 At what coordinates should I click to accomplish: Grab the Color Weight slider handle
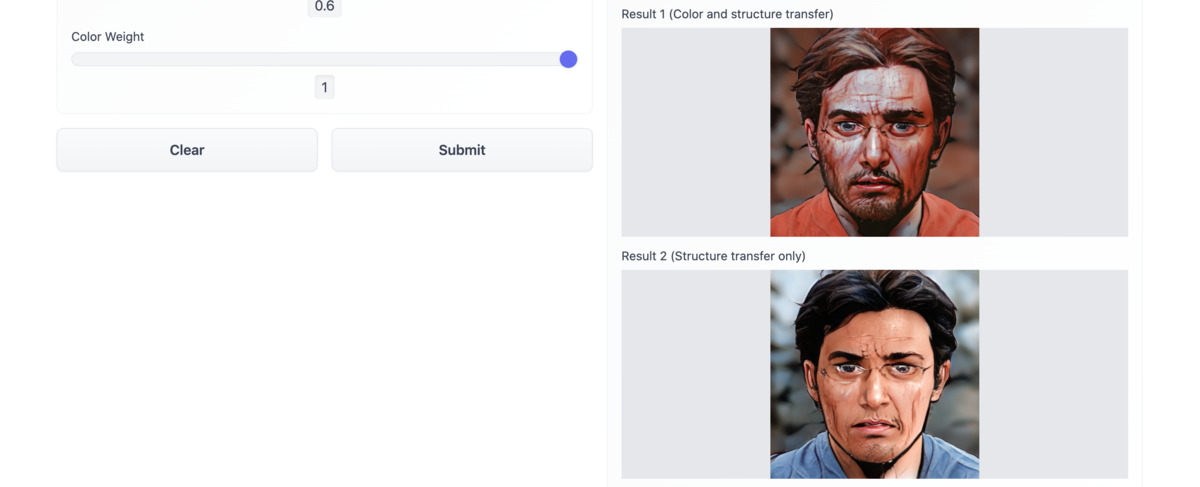[568, 59]
